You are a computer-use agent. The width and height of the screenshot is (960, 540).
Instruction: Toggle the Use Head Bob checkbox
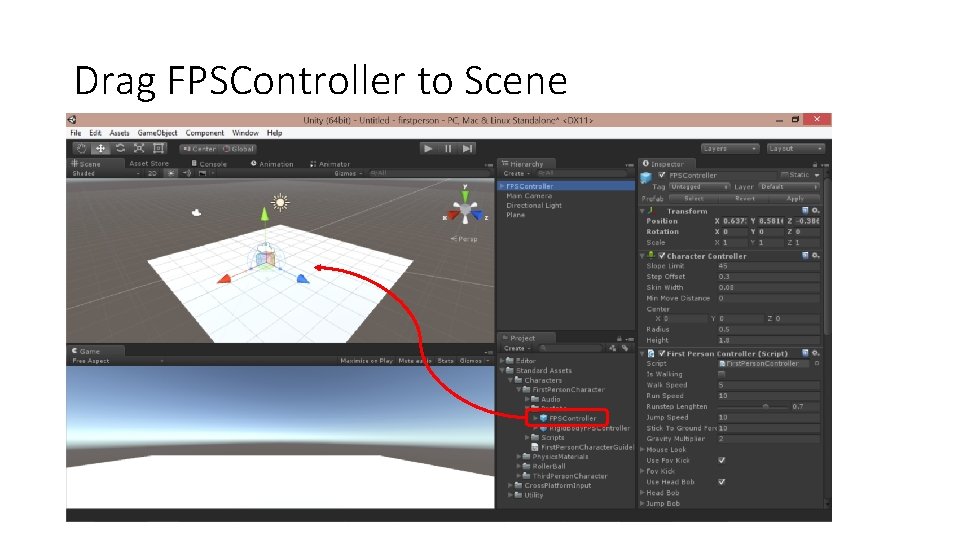coord(721,482)
